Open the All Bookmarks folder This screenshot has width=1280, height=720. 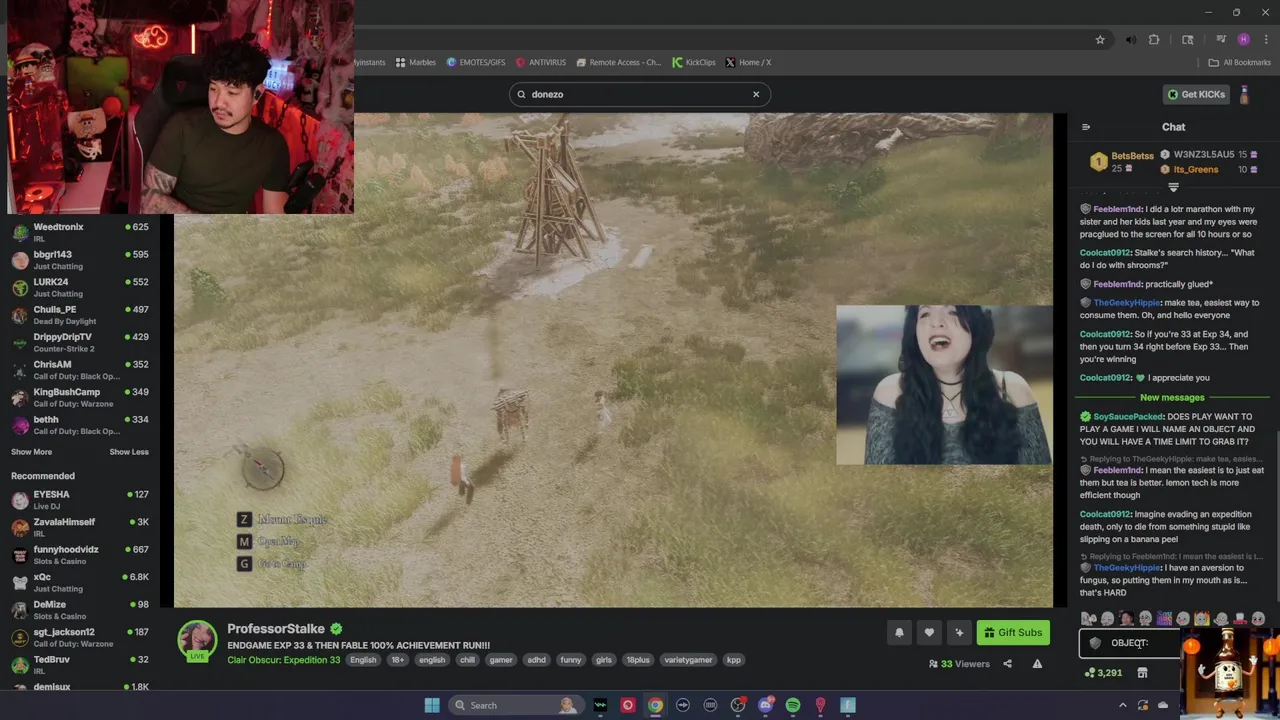coord(1239,62)
